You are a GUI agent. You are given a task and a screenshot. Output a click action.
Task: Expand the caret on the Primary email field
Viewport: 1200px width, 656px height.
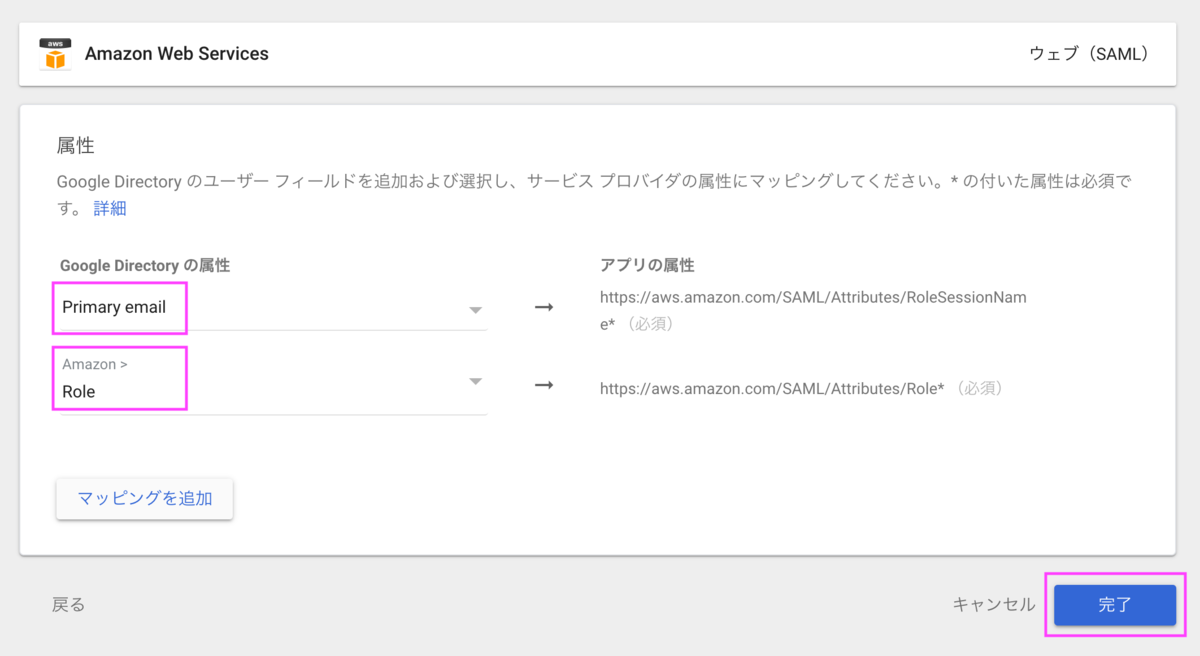click(477, 308)
